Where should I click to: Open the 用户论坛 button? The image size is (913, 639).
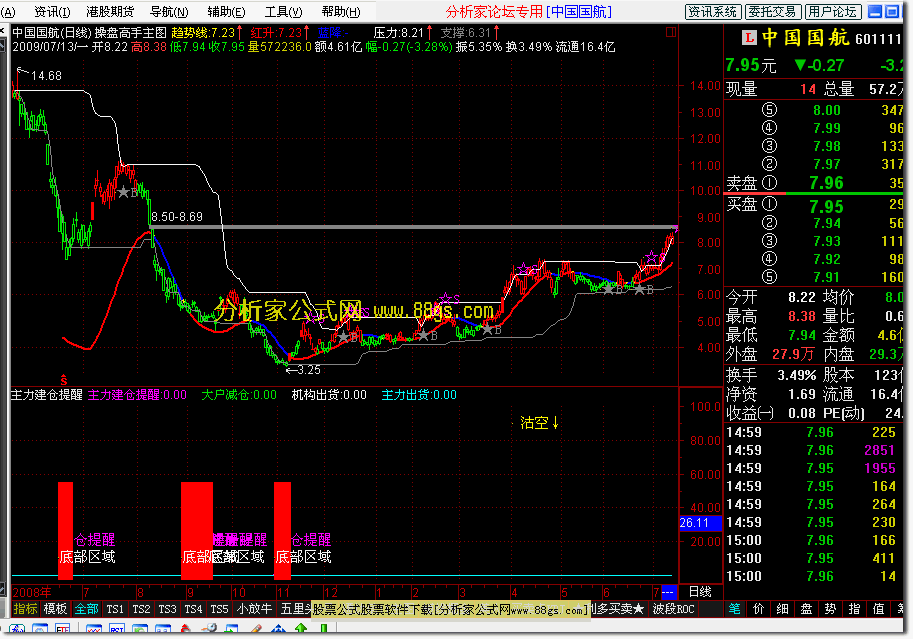tap(833, 12)
